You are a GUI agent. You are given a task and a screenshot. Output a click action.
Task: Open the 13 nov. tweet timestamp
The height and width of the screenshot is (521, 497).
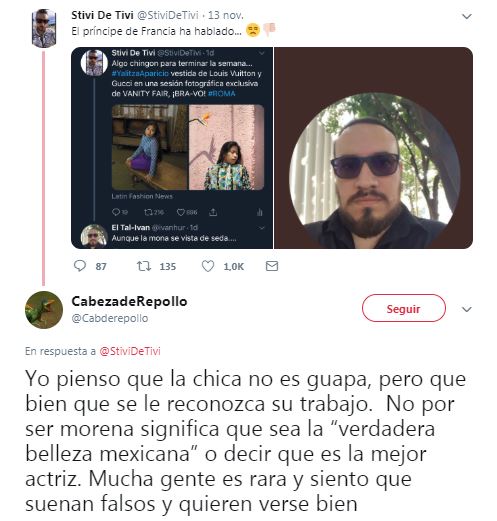point(226,15)
